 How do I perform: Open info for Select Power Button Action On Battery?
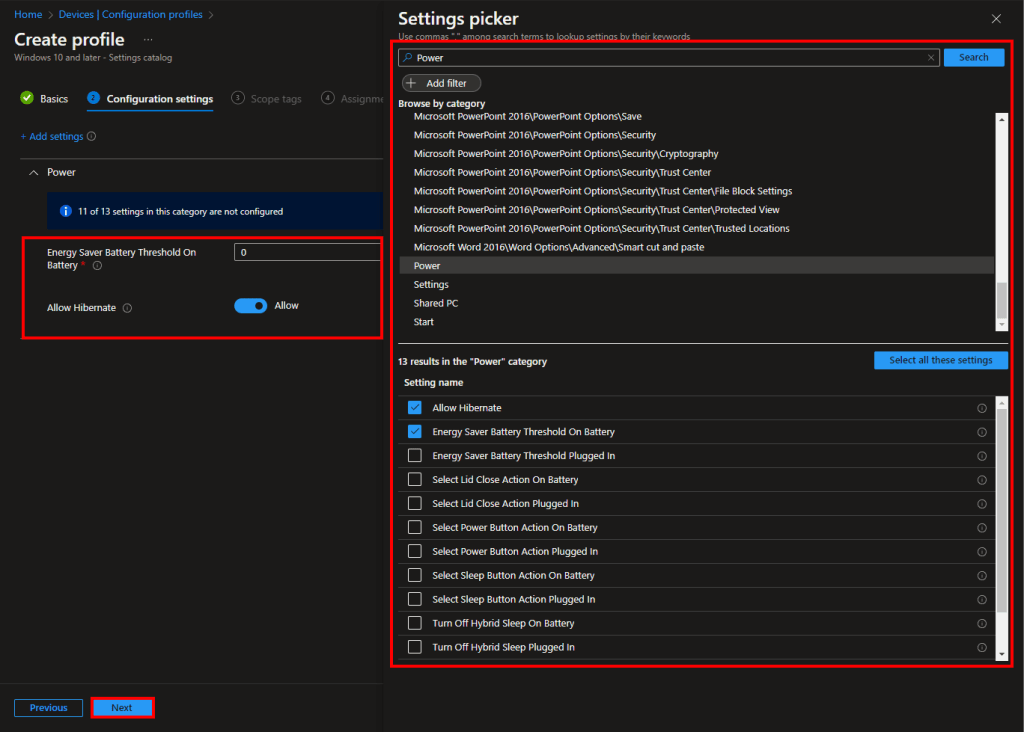click(x=981, y=527)
